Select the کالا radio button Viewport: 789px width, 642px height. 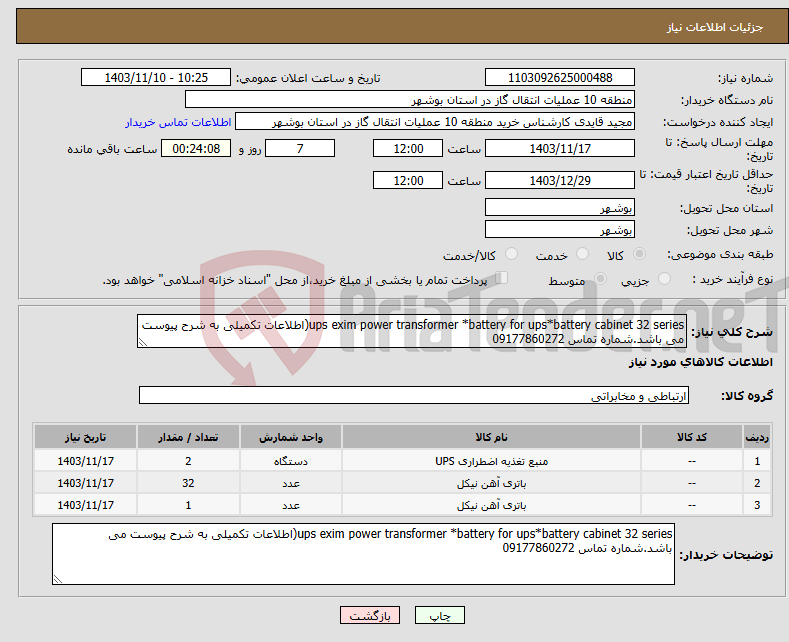click(x=640, y=255)
